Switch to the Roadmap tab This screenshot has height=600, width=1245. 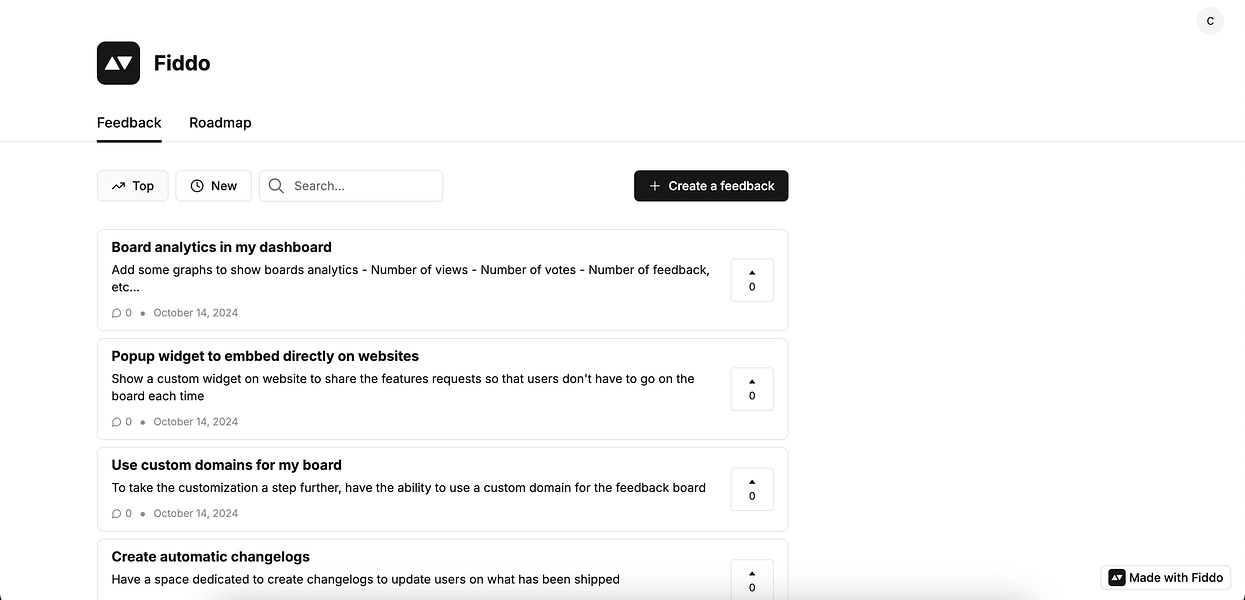pyautogui.click(x=220, y=123)
